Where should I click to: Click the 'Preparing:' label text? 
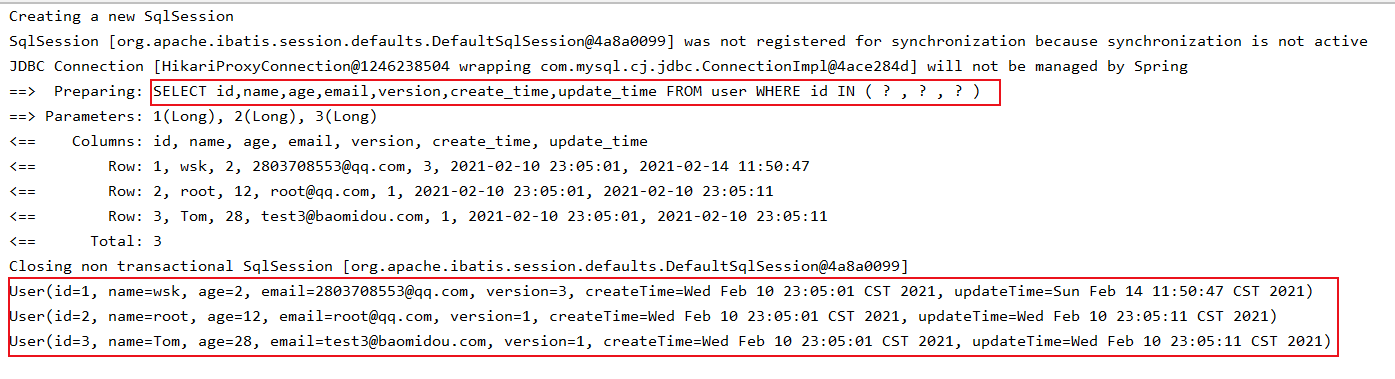(x=99, y=91)
